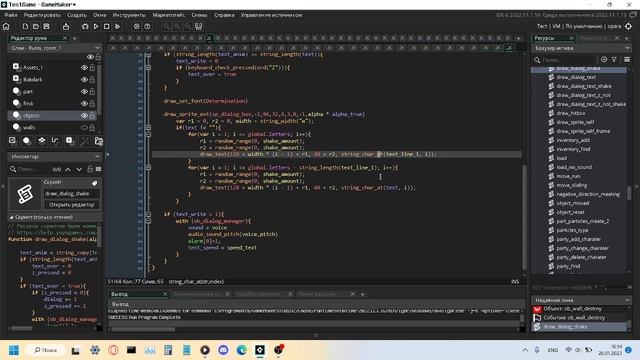The width and height of the screenshot is (640, 360).
Task: Lock the Assets_1 layer
Action: click(x=93, y=67)
